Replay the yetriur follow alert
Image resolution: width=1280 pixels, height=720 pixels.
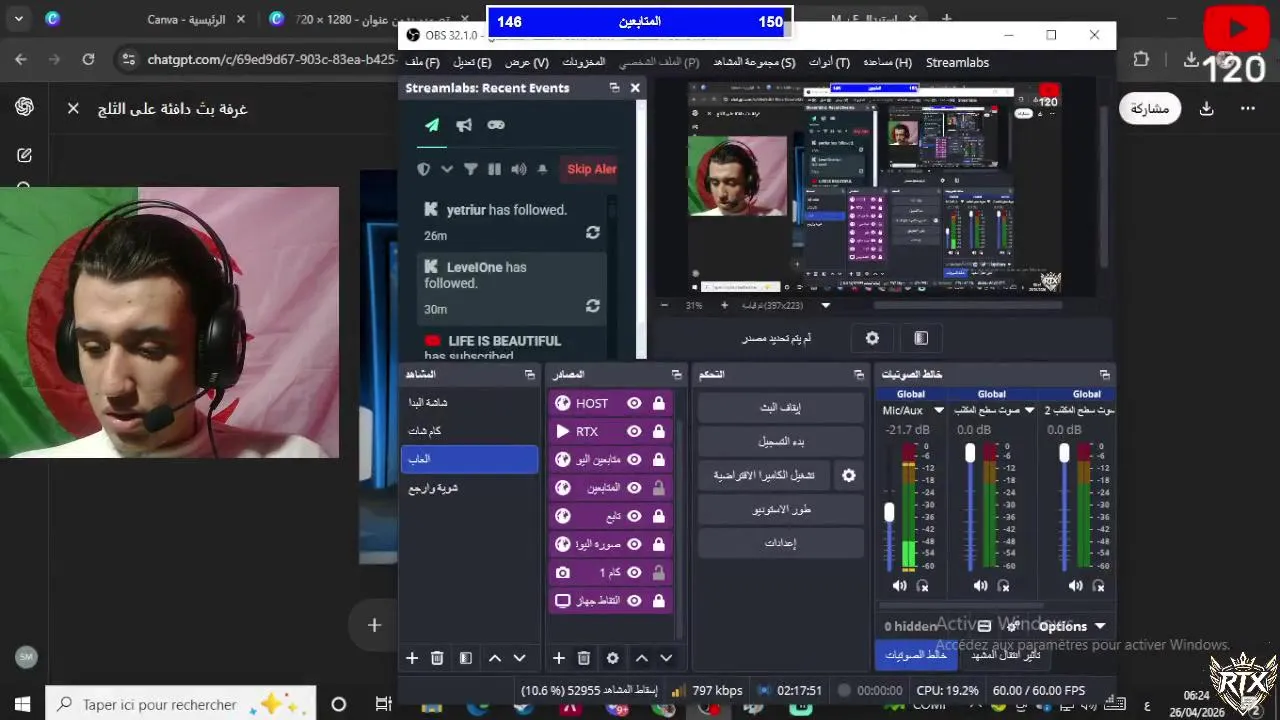(x=593, y=232)
